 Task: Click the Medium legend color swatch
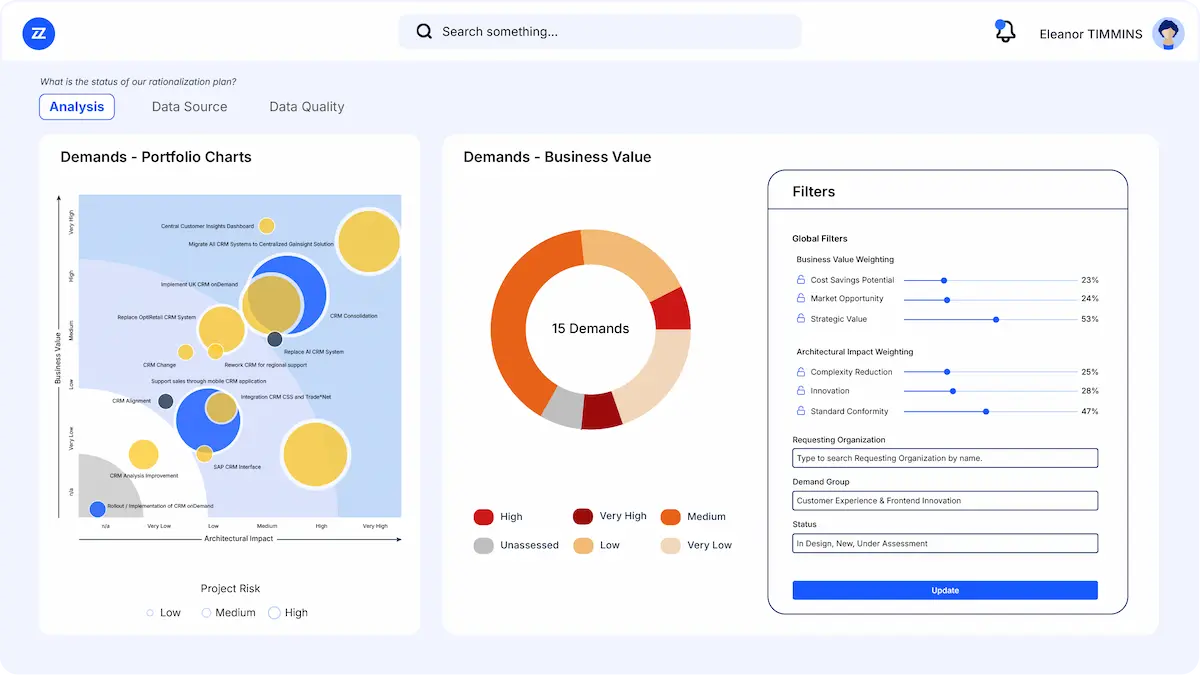pos(670,516)
